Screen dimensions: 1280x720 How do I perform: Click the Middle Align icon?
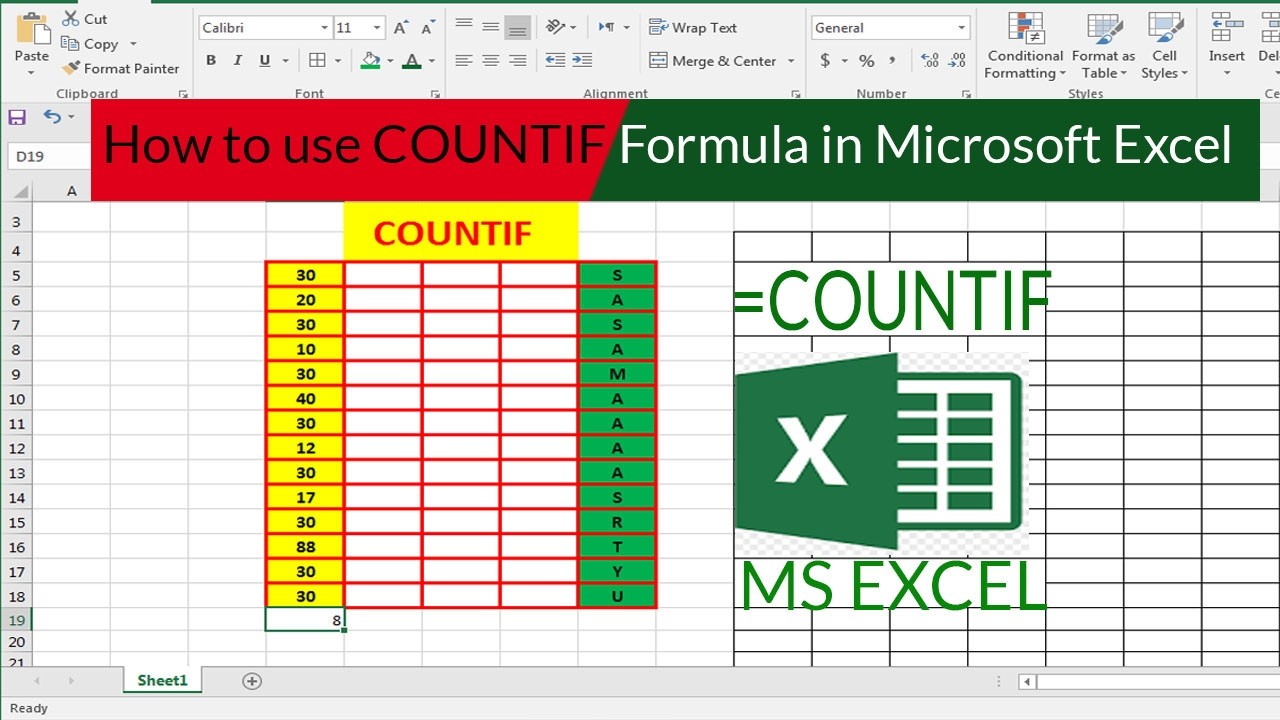[490, 27]
